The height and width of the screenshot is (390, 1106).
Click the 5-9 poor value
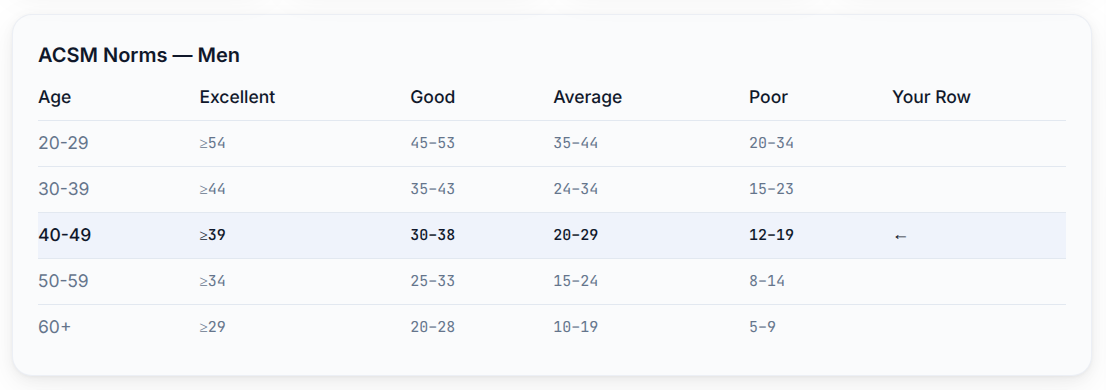[x=762, y=327]
